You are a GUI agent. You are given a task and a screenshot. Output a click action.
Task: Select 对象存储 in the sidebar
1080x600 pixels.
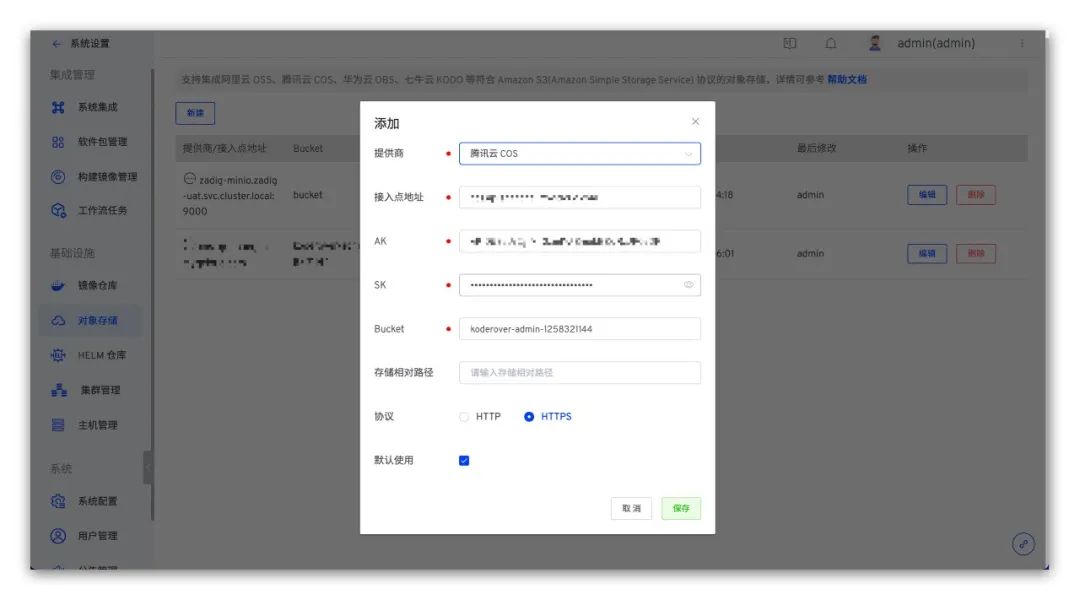97,321
